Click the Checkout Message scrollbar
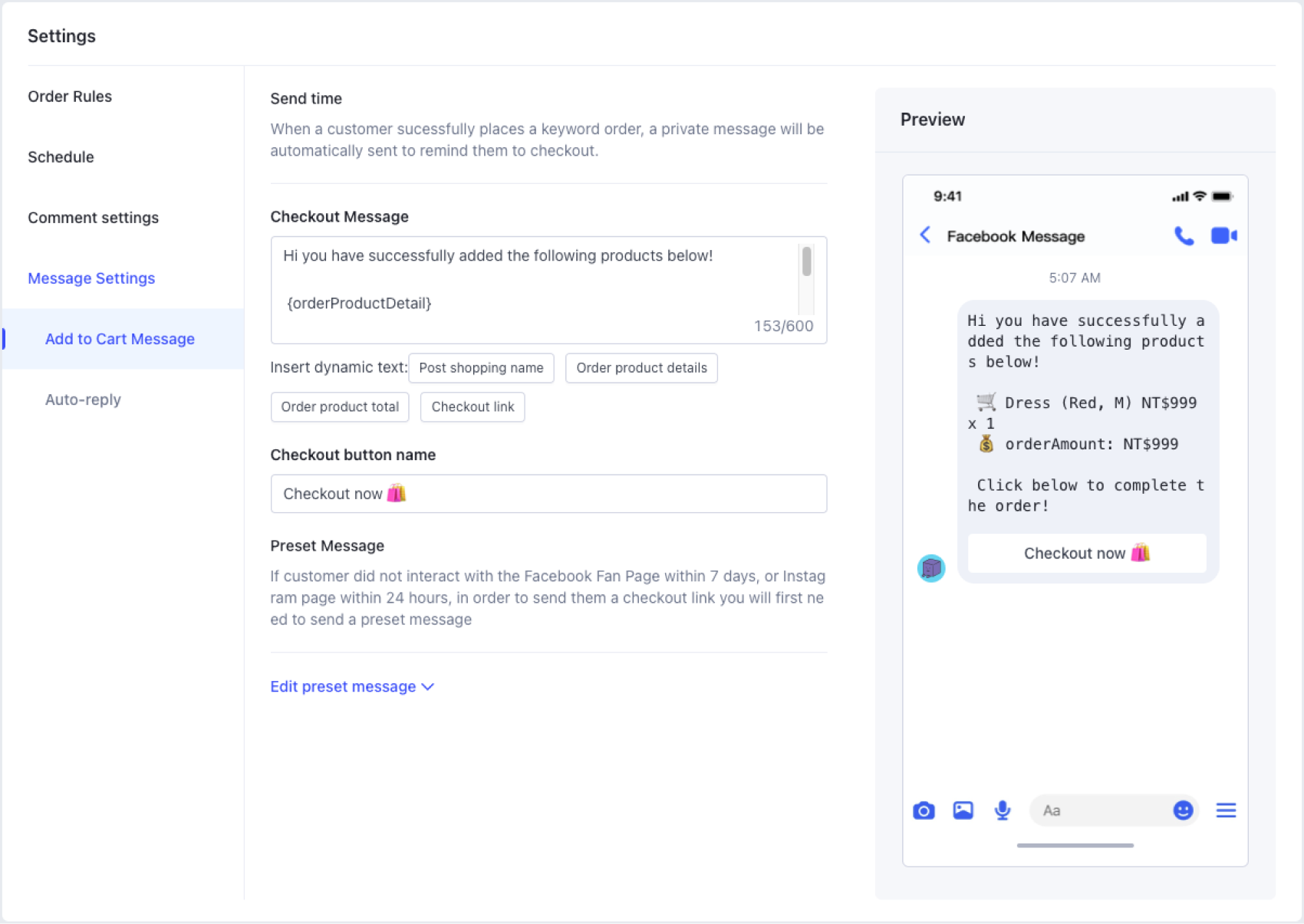The width and height of the screenshot is (1304, 924). click(x=806, y=262)
